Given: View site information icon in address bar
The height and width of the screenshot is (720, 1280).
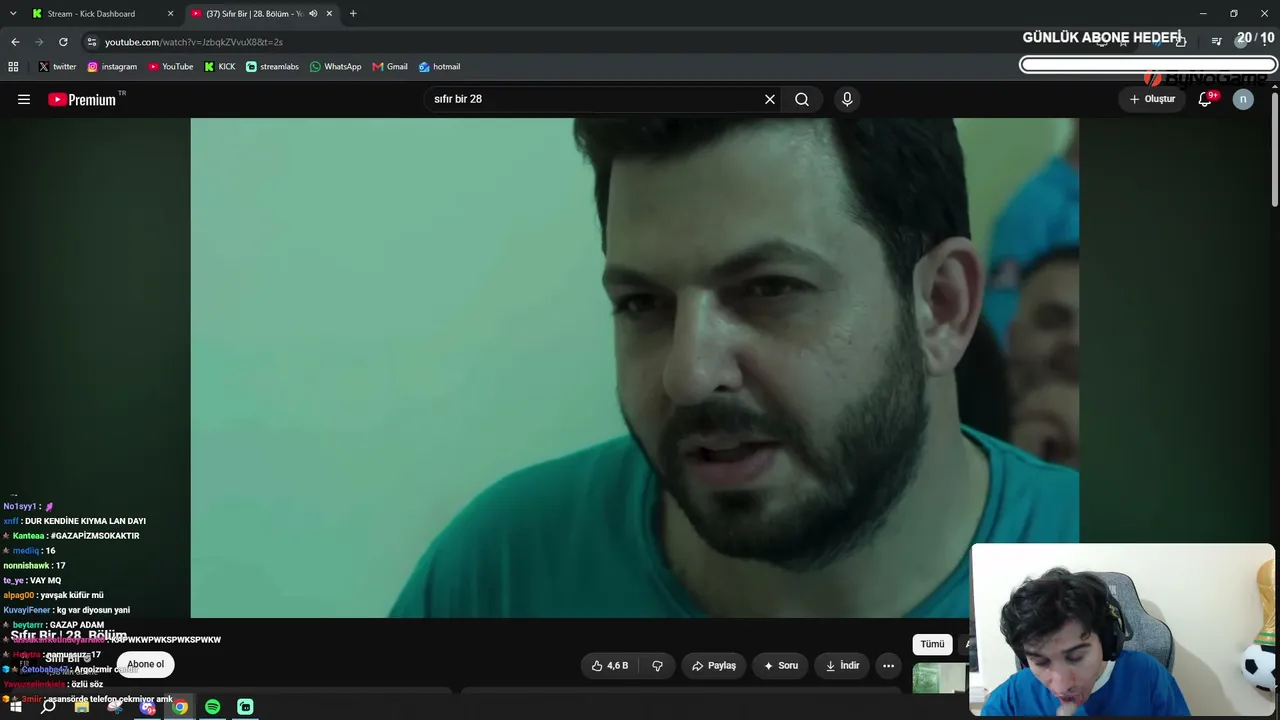Looking at the screenshot, I should click(x=92, y=42).
